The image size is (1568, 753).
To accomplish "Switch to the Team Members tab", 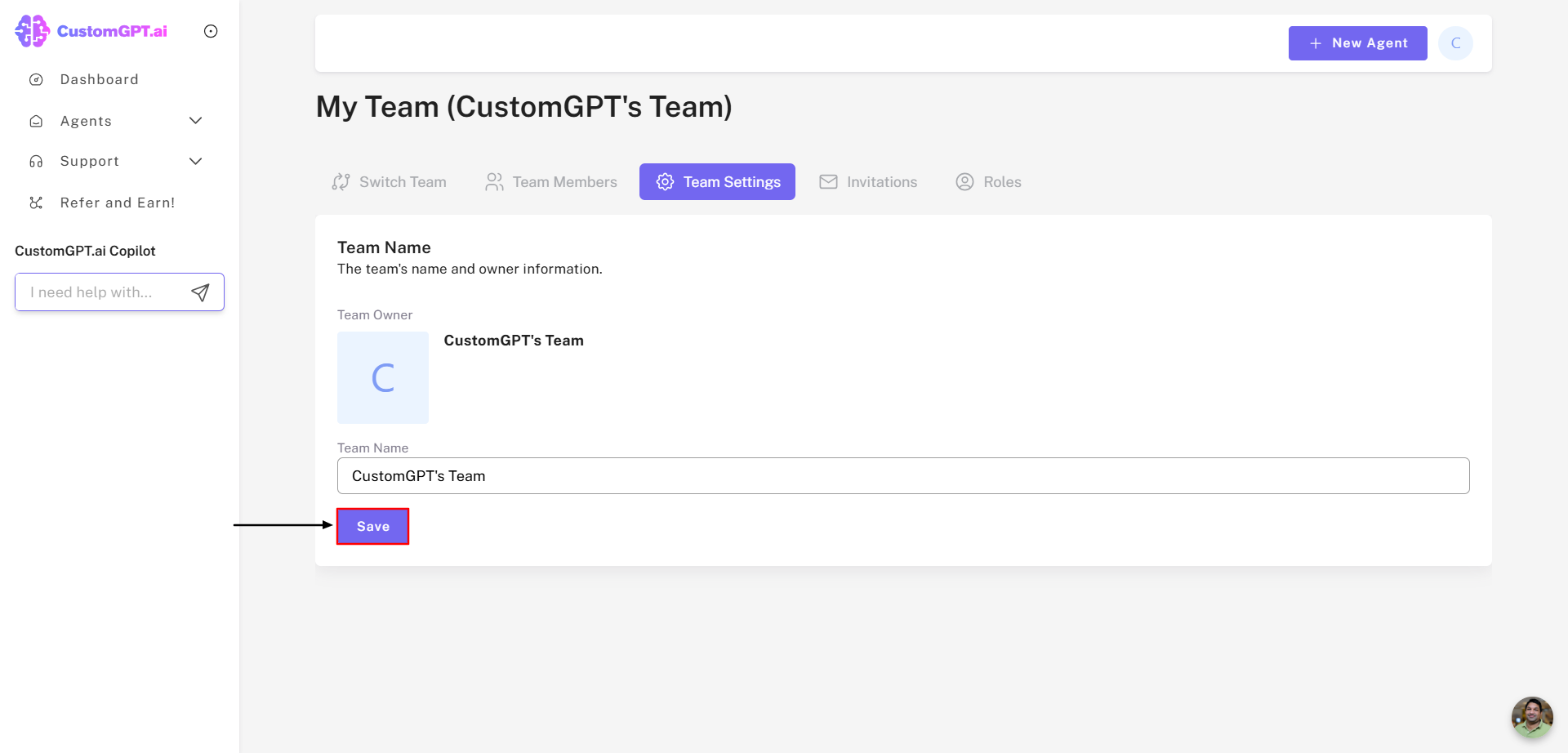I will [551, 182].
